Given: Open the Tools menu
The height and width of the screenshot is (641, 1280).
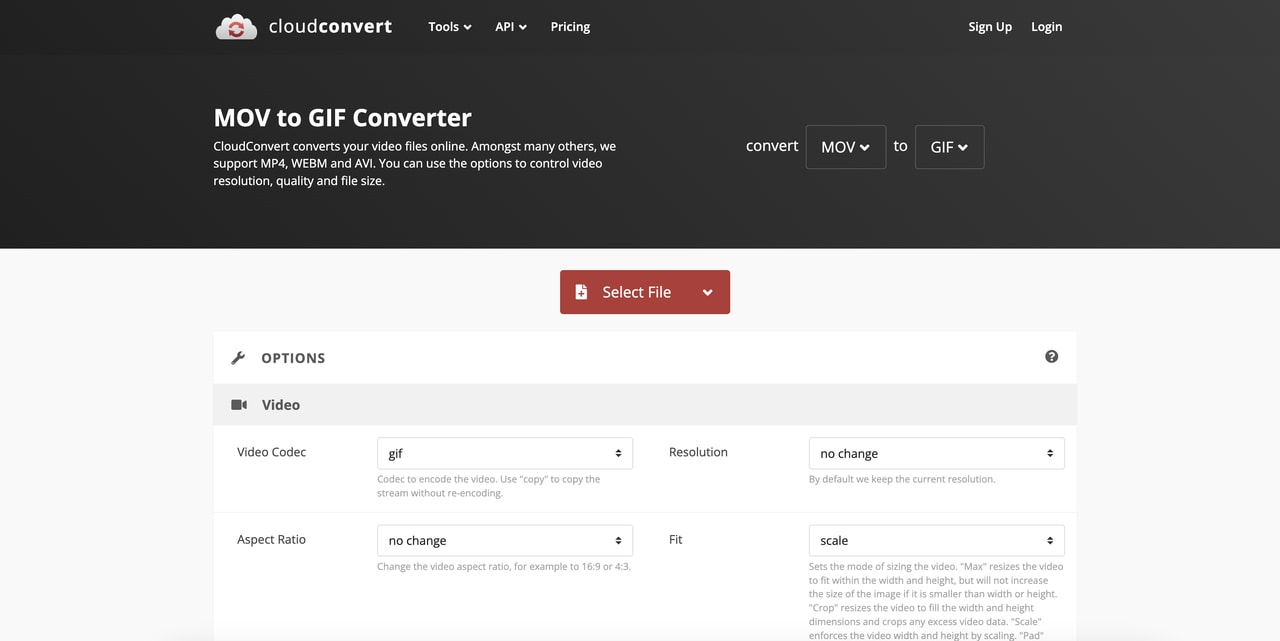Looking at the screenshot, I should click(449, 27).
